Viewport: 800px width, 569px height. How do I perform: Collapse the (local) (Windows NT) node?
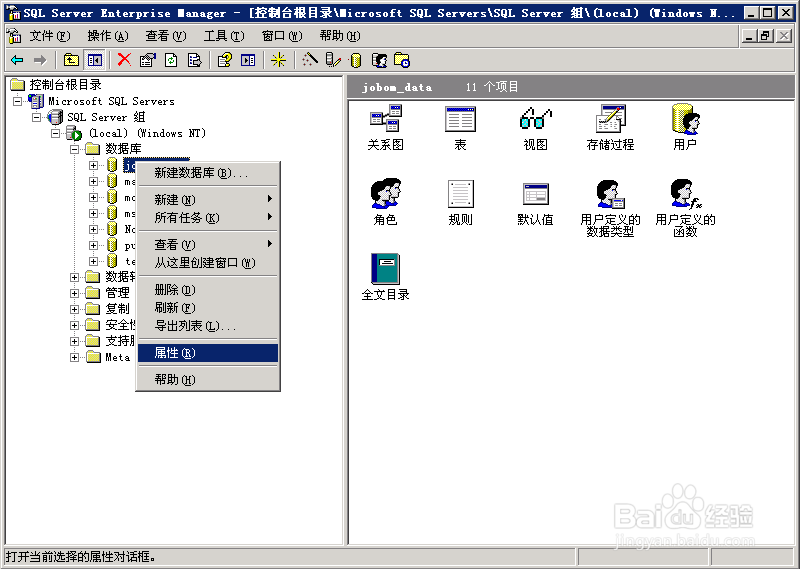coord(56,133)
